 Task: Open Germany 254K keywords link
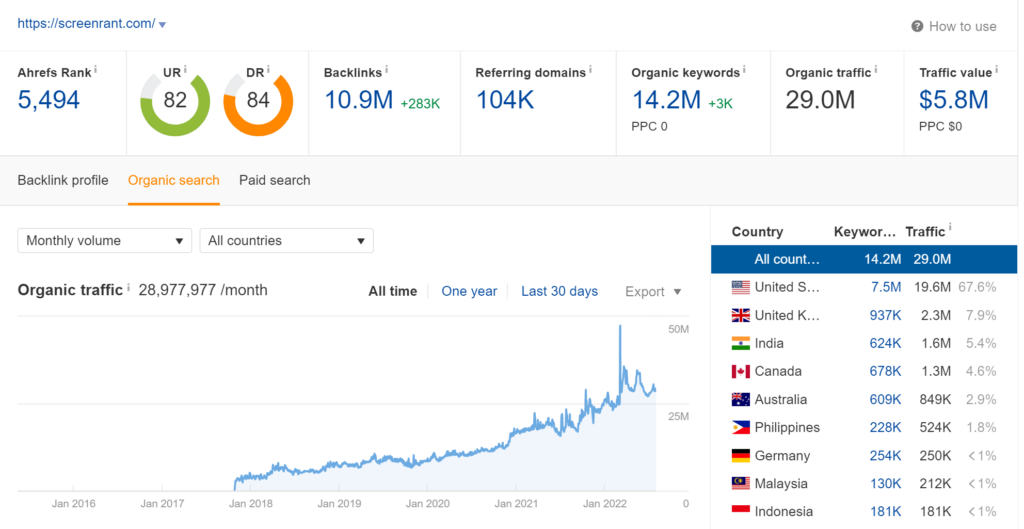coord(885,456)
